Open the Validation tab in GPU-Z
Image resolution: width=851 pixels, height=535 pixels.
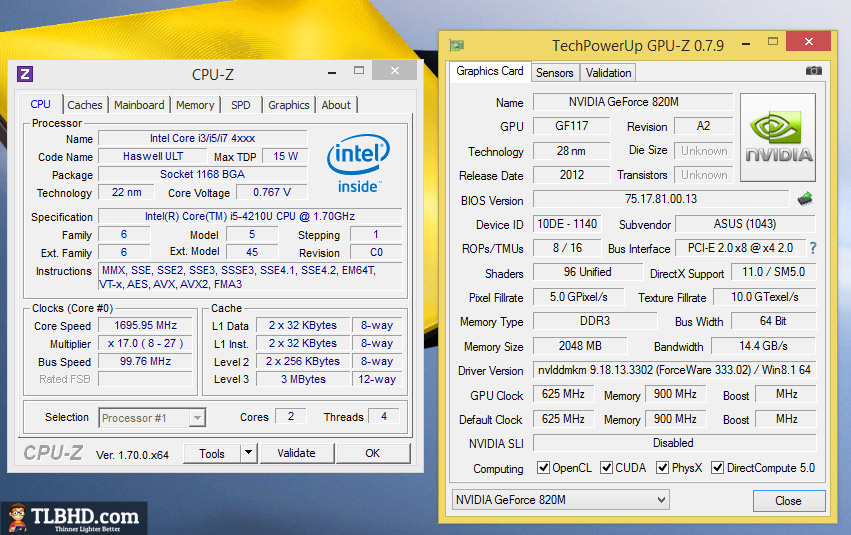(608, 73)
